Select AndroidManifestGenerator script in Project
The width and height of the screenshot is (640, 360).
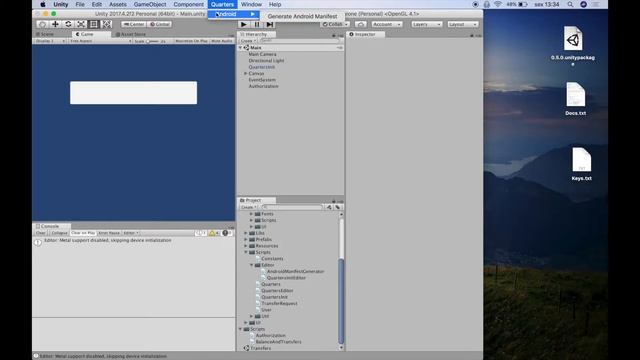[293, 271]
